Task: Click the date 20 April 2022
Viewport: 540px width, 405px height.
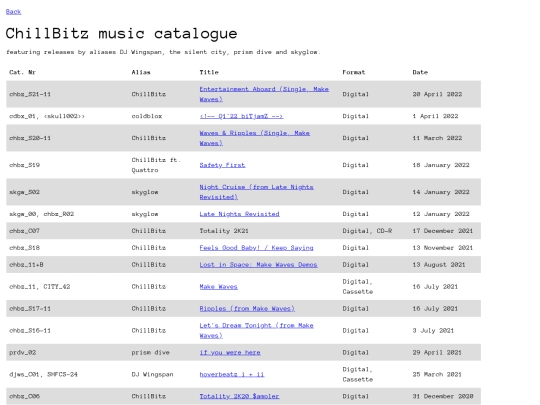Action: point(437,94)
